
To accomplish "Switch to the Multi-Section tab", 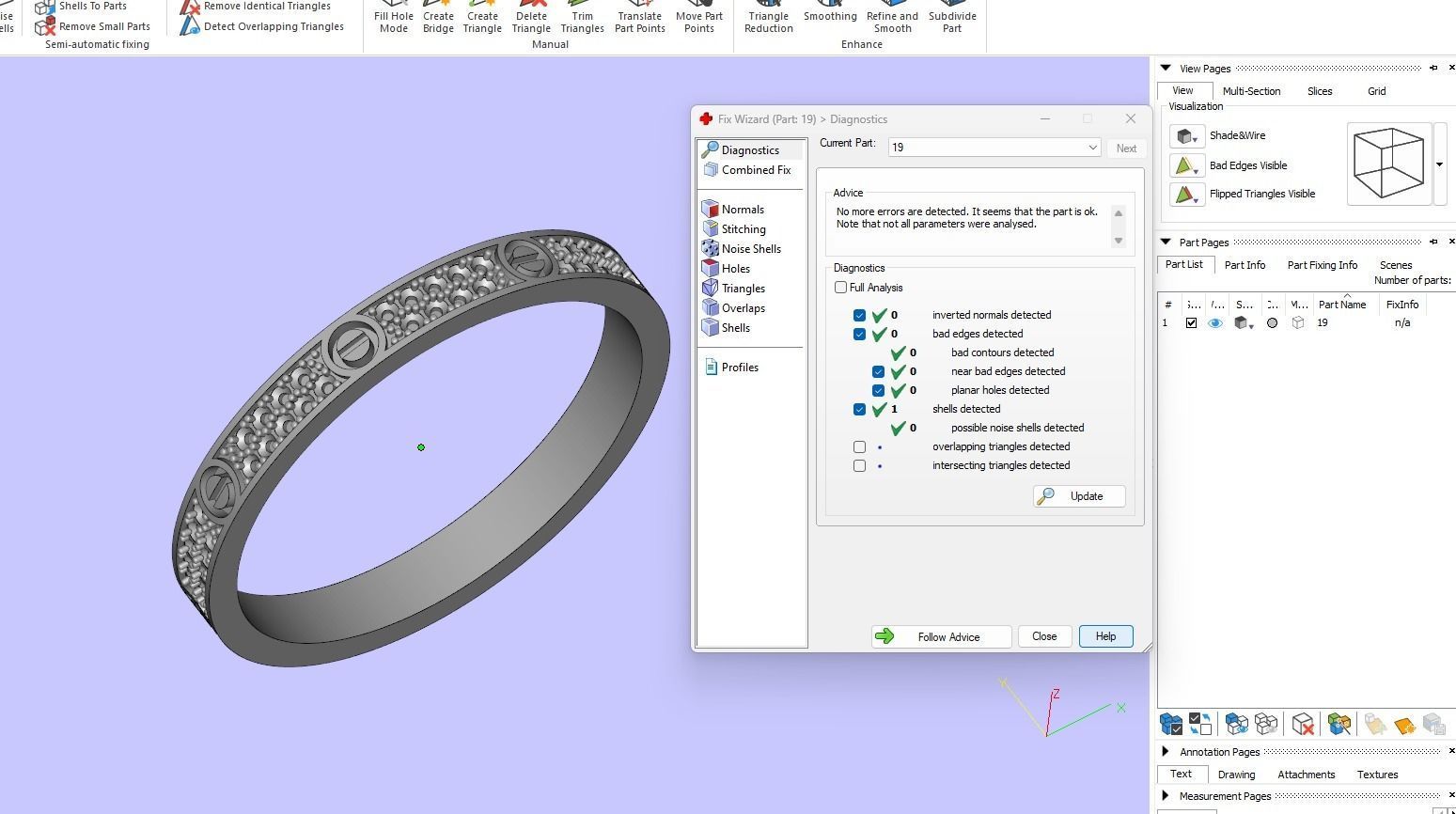I will 1251,91.
